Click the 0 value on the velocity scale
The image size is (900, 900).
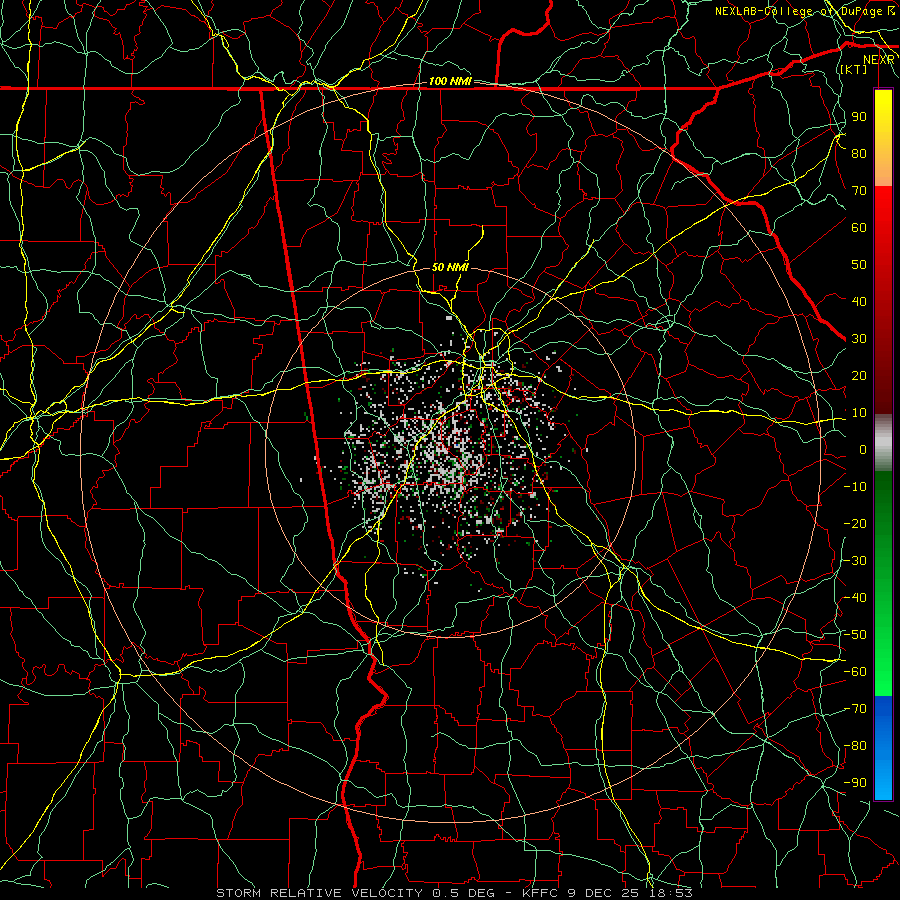coord(863,449)
